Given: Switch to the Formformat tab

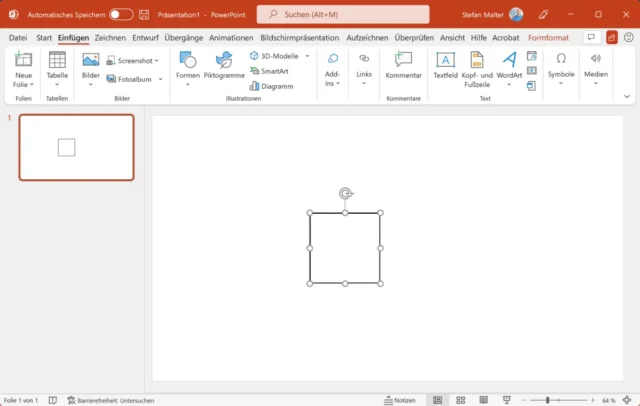Looking at the screenshot, I should [x=548, y=38].
